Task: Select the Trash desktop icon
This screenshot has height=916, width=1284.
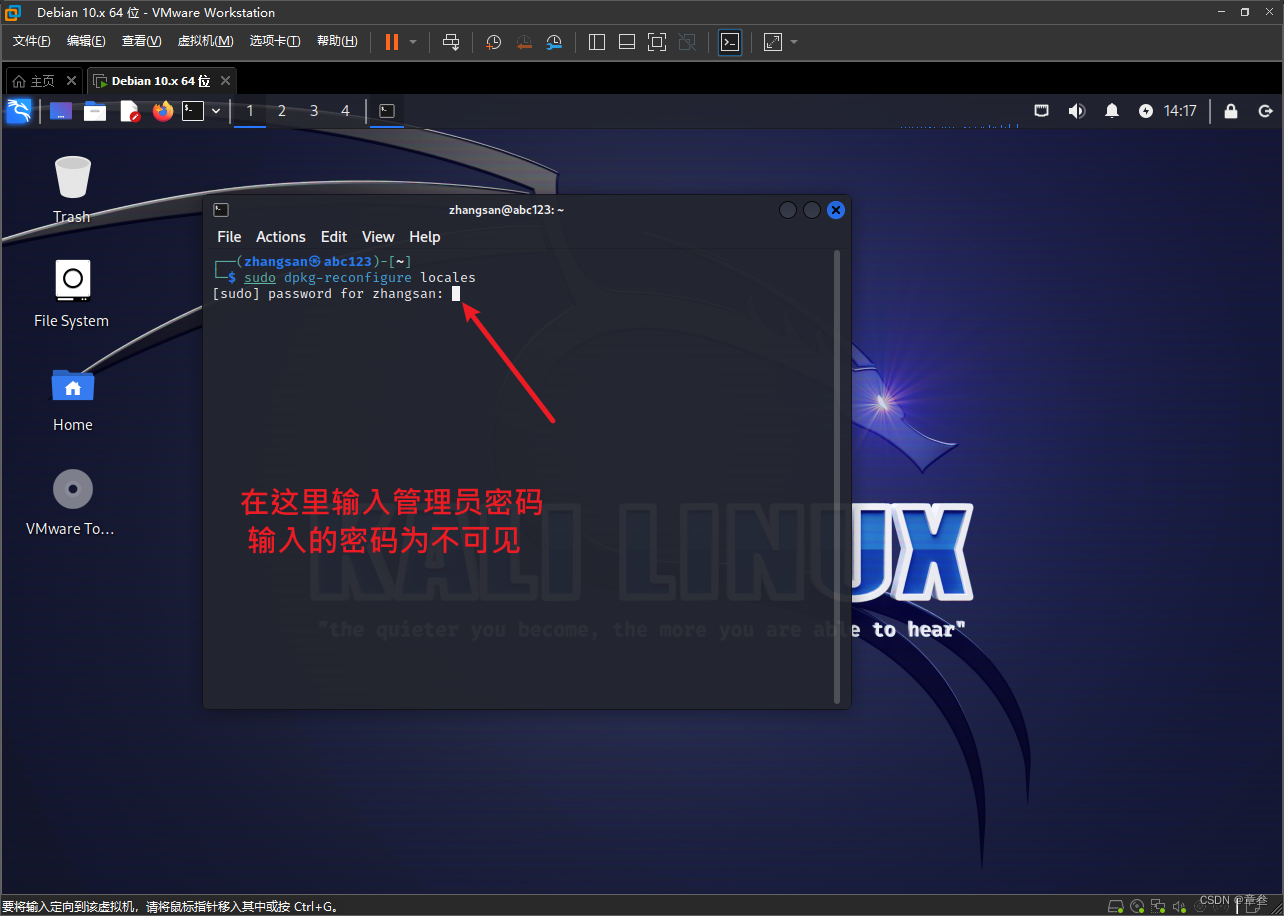Action: (72, 189)
